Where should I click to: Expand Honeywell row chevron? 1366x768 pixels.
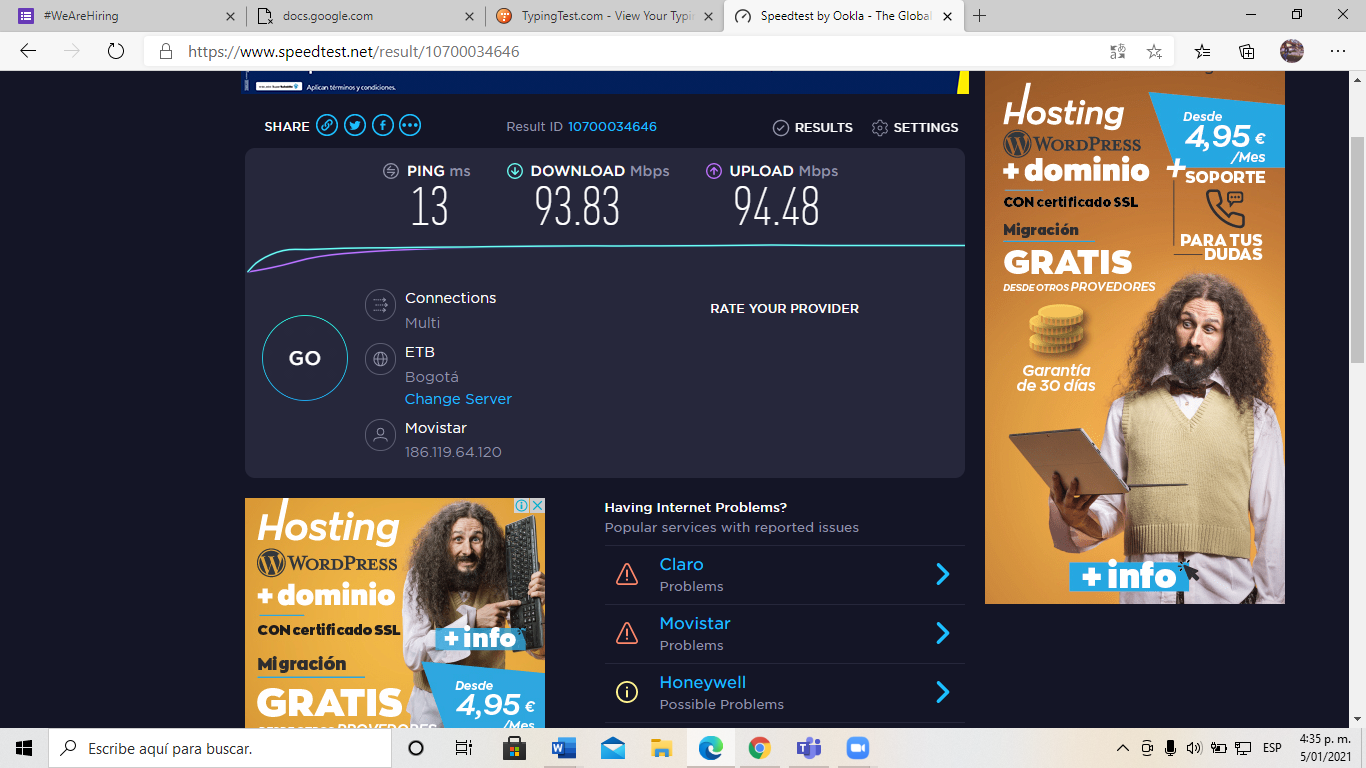point(942,692)
